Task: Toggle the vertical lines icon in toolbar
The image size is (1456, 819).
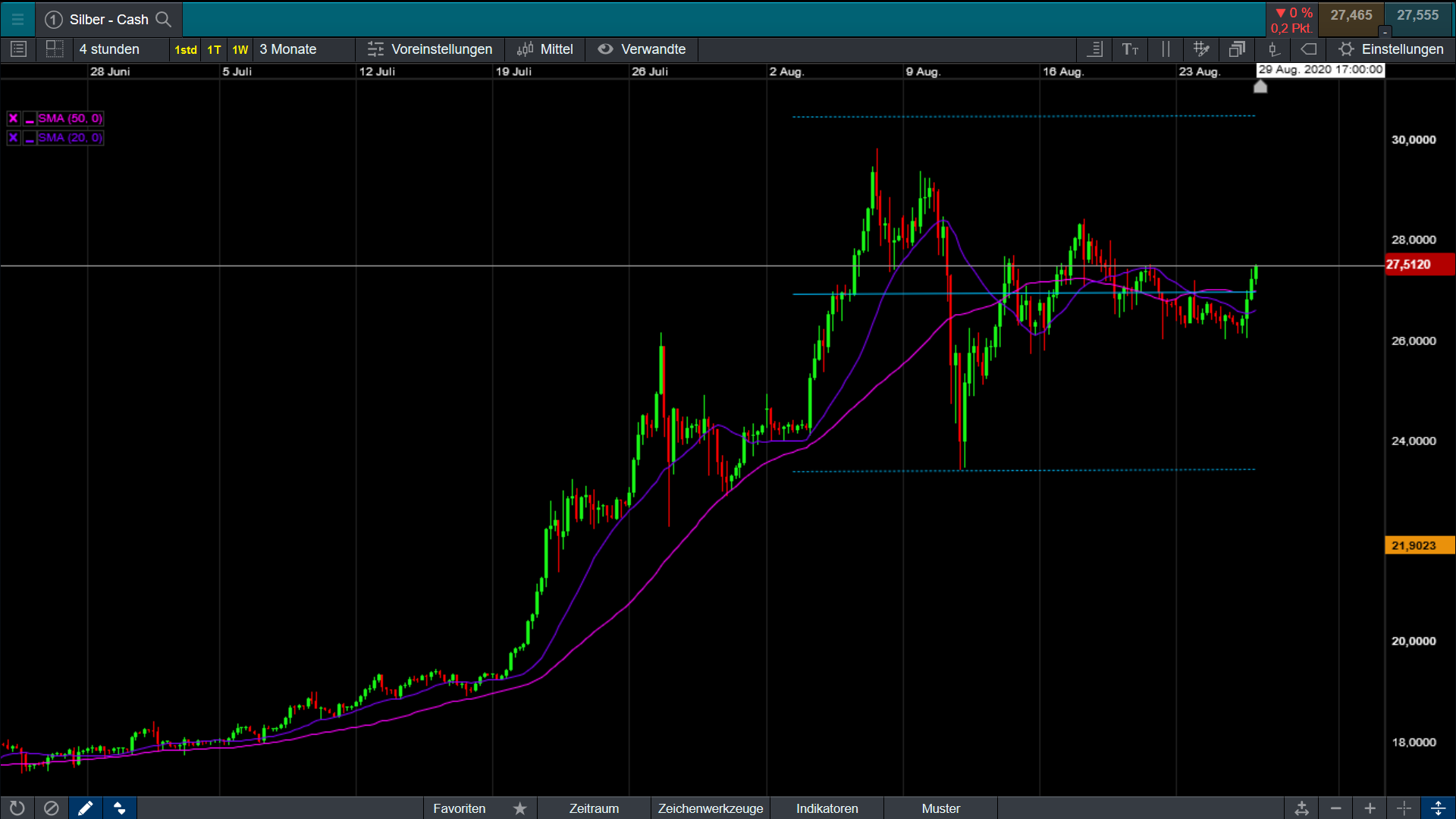Action: pos(1166,49)
